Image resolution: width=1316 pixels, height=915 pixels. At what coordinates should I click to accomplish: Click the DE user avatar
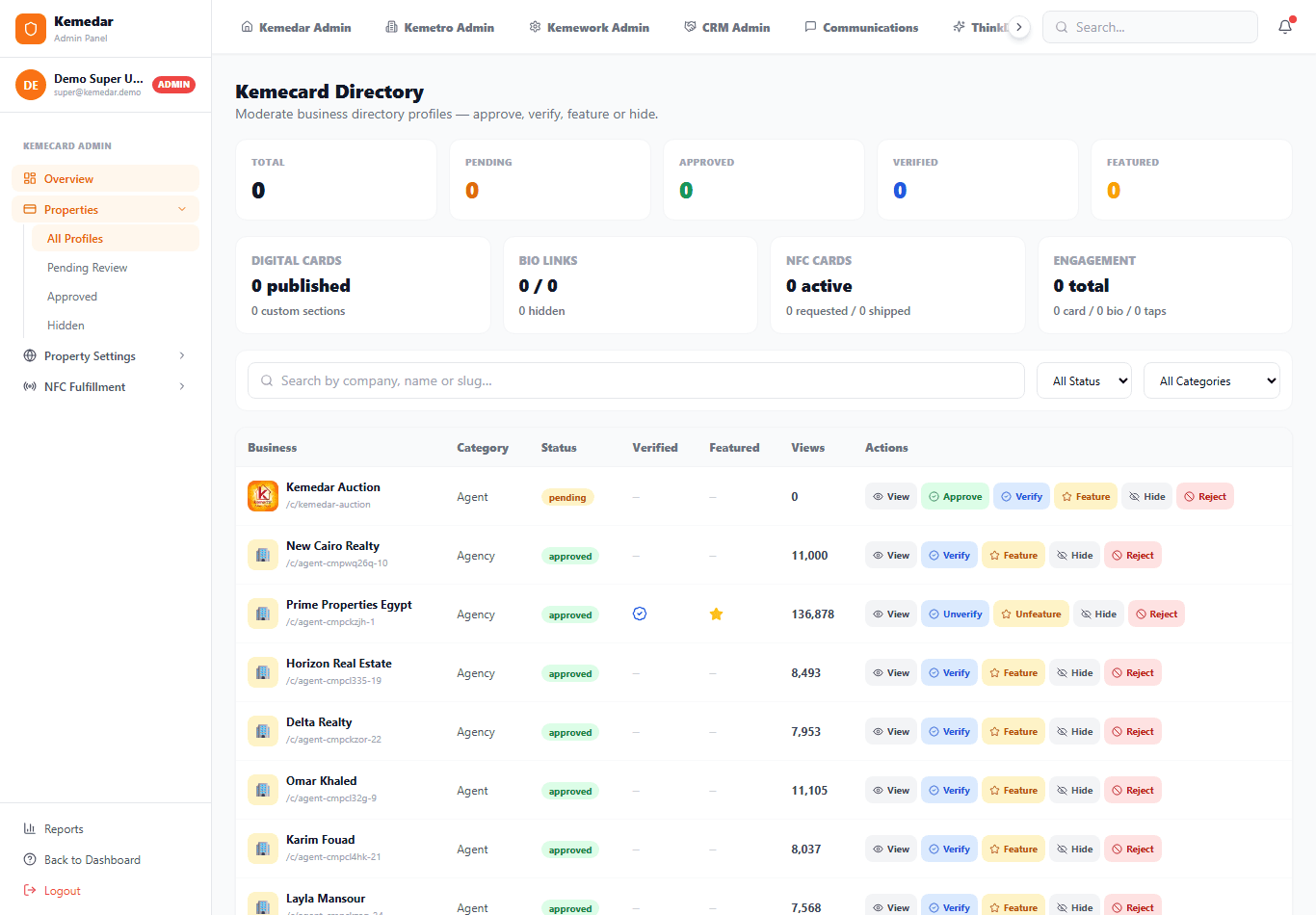(31, 85)
